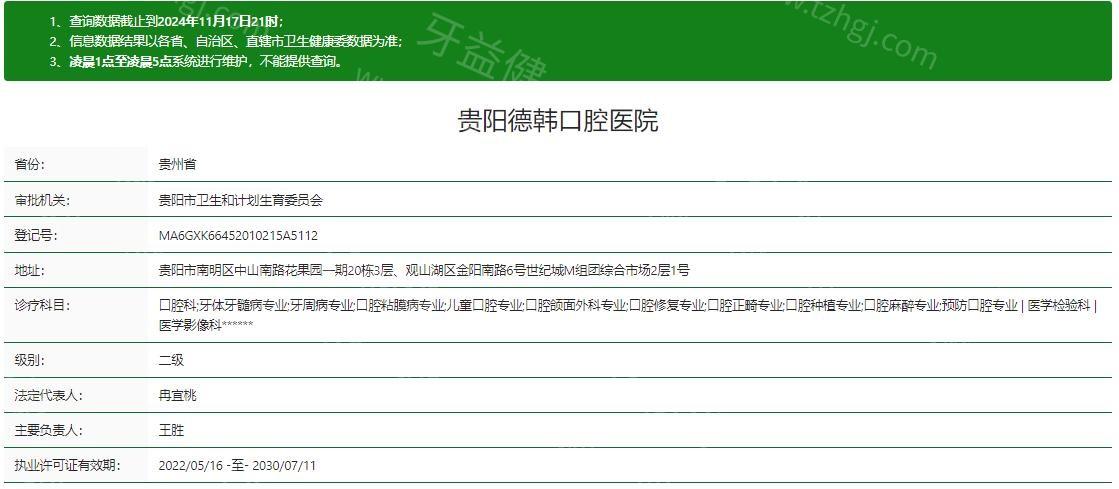The height and width of the screenshot is (489, 1119).
Task: Click notice line three about 凌晨1点至凌晨5点 maintenance
Action: [x=197, y=61]
